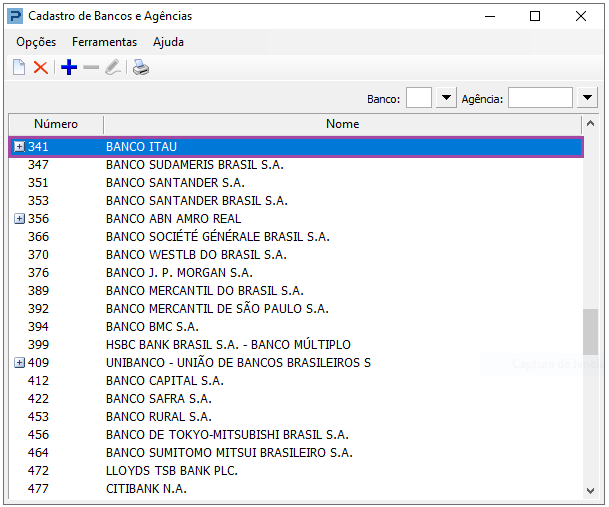The image size is (609, 507).
Task: Expand the 341 BANCO ITAU row
Action: [x=19, y=146]
